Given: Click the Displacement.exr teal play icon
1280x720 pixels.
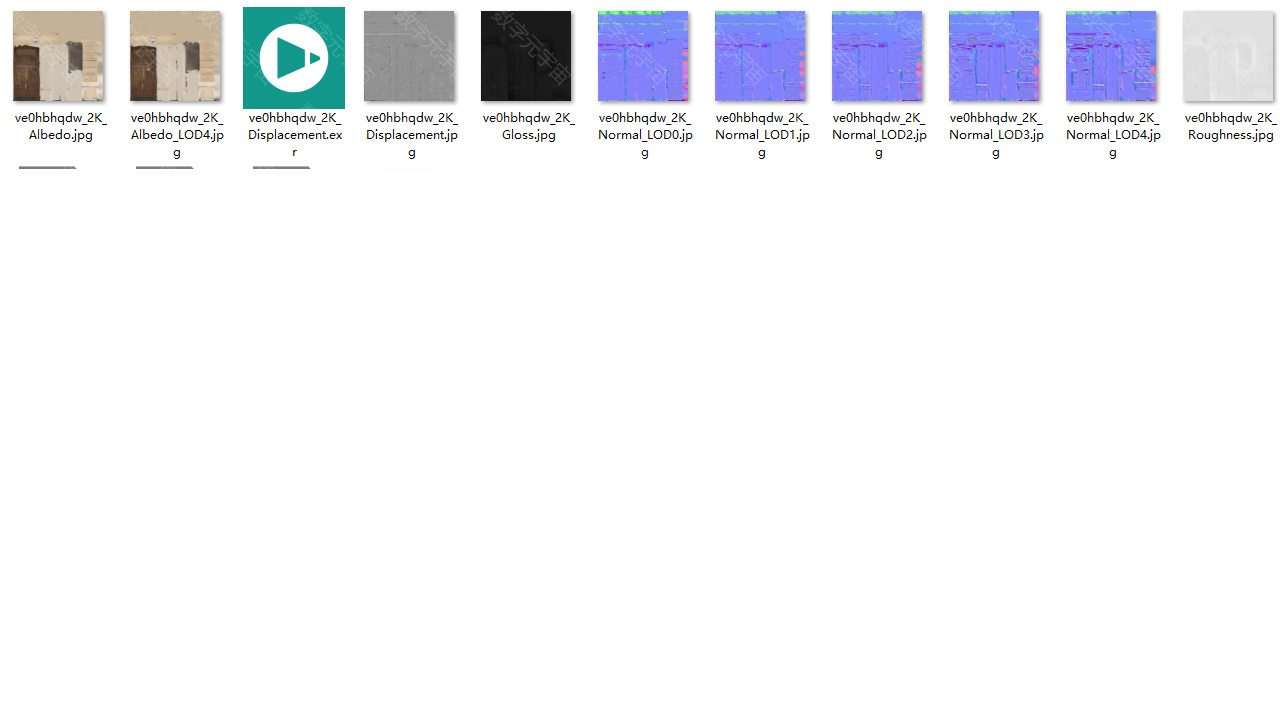Looking at the screenshot, I should coord(294,58).
